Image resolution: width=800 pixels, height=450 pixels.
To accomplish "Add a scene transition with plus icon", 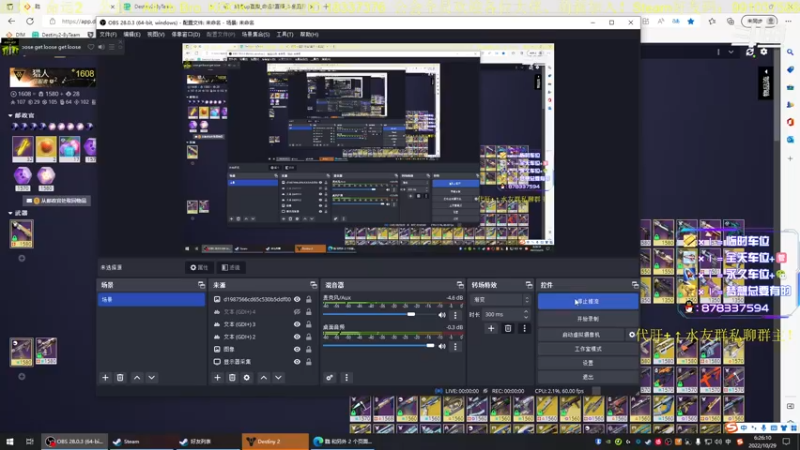I will pos(491,329).
